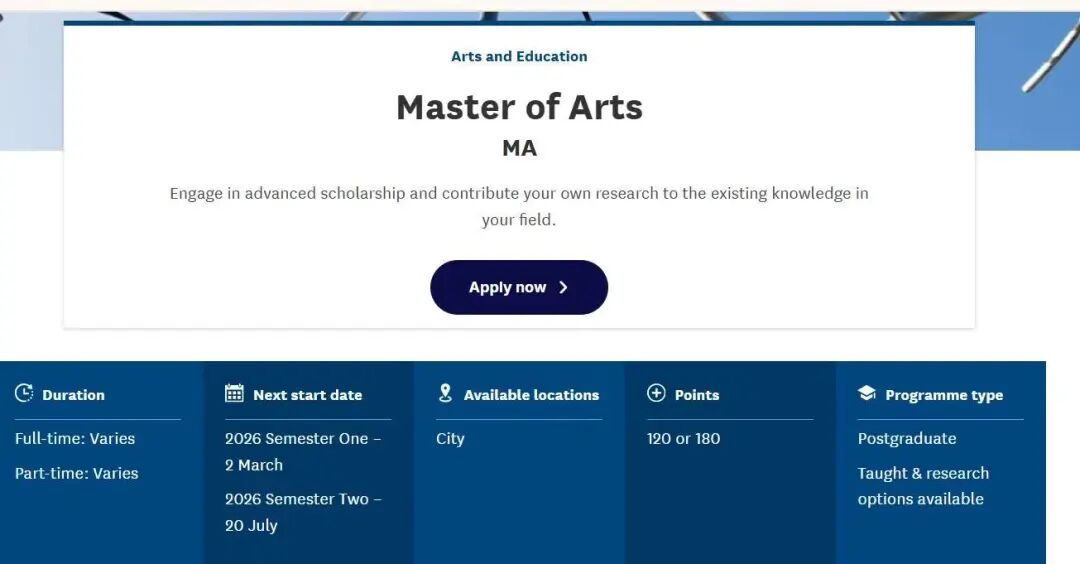Click the arrow chevron in Apply now
The height and width of the screenshot is (564, 1080).
coord(563,288)
